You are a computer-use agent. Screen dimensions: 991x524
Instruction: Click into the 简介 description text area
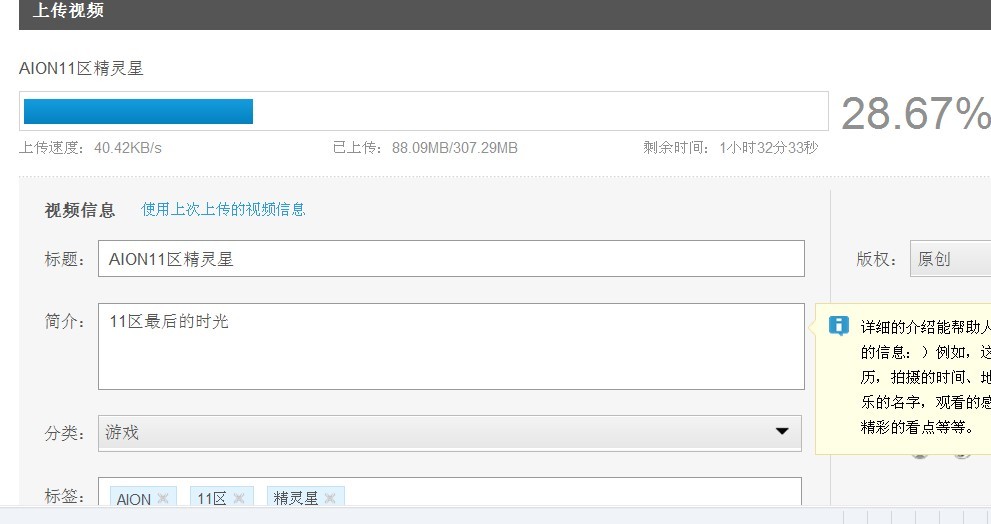coord(451,346)
